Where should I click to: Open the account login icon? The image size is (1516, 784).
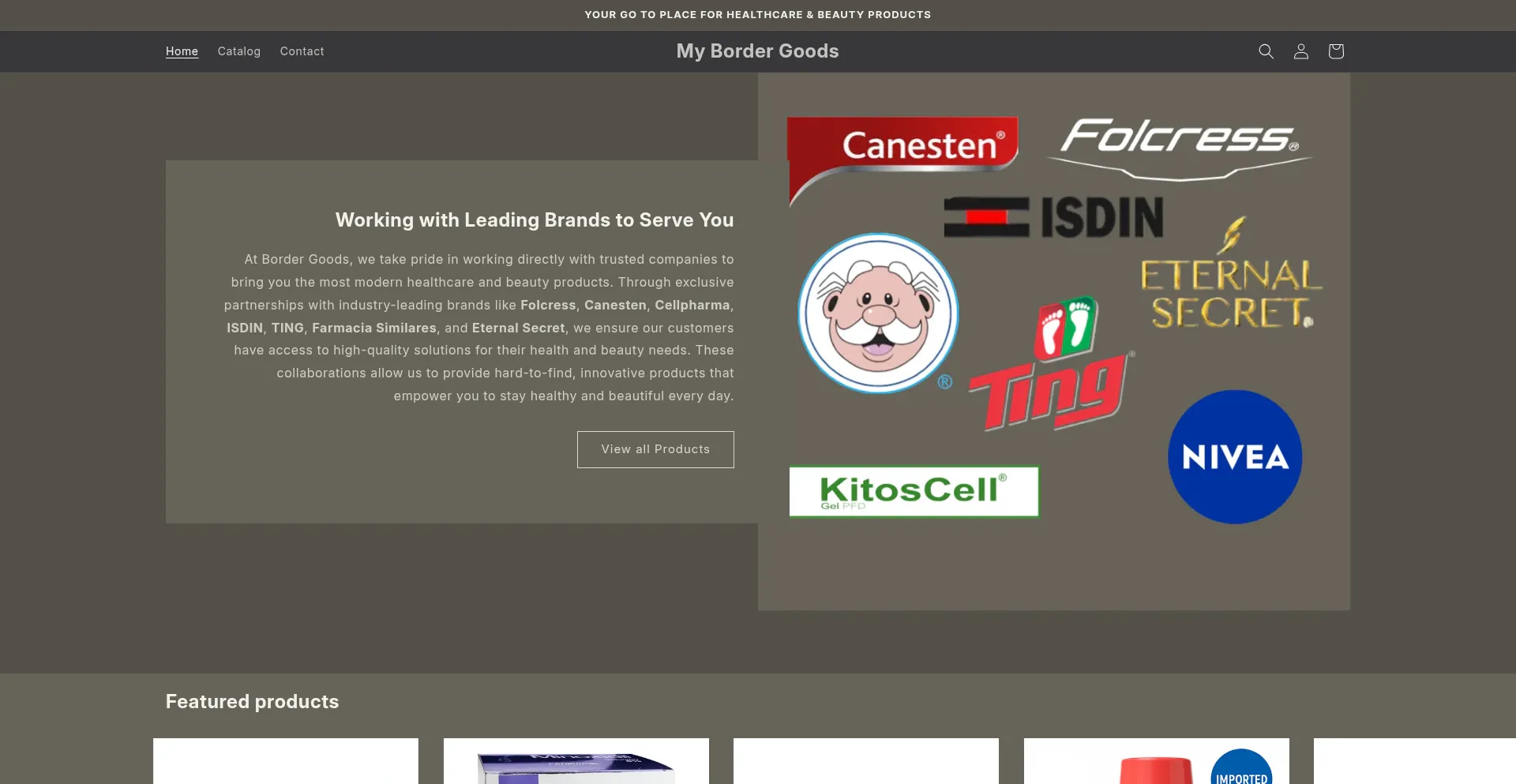click(1300, 51)
